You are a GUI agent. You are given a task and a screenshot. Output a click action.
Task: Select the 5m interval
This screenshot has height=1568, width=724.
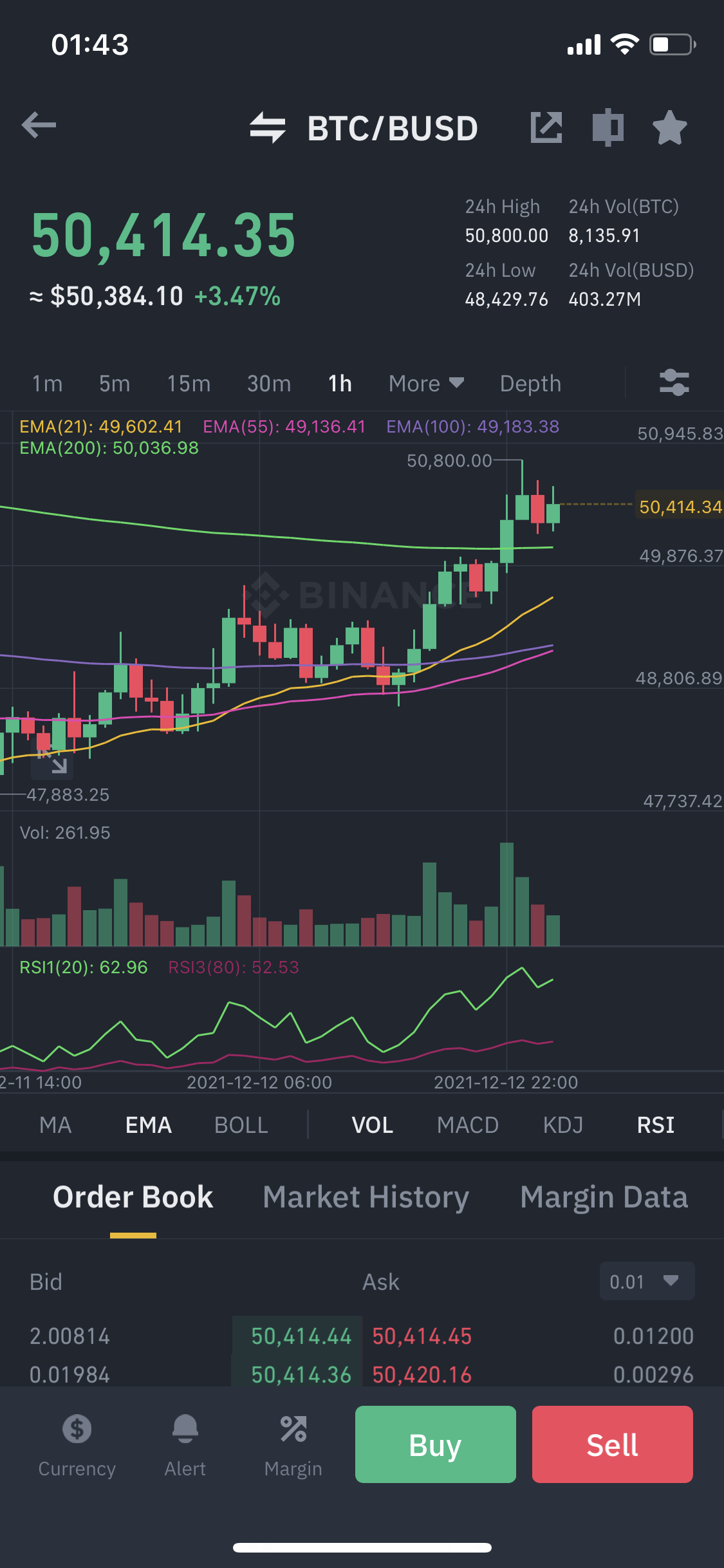coord(115,384)
